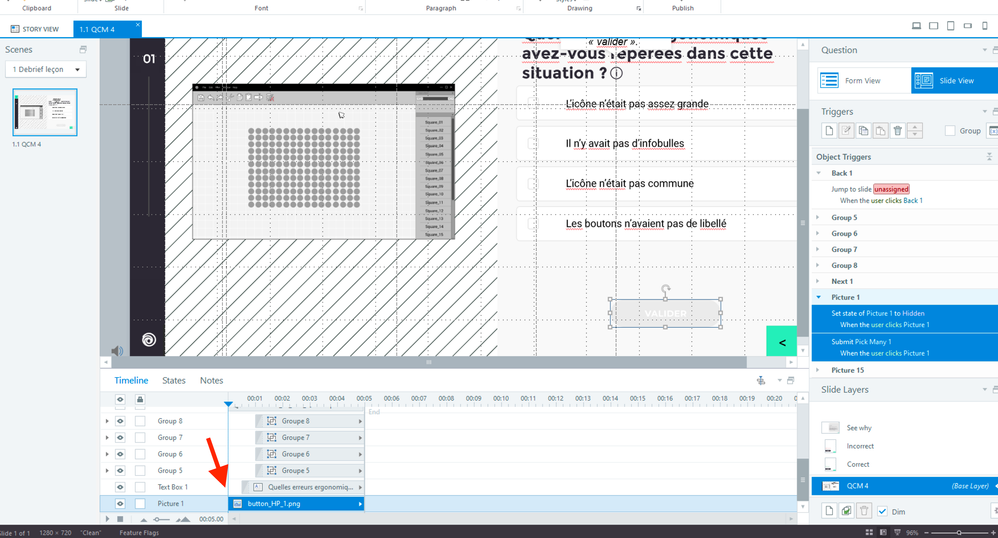Copy the selected trigger

click(863, 131)
